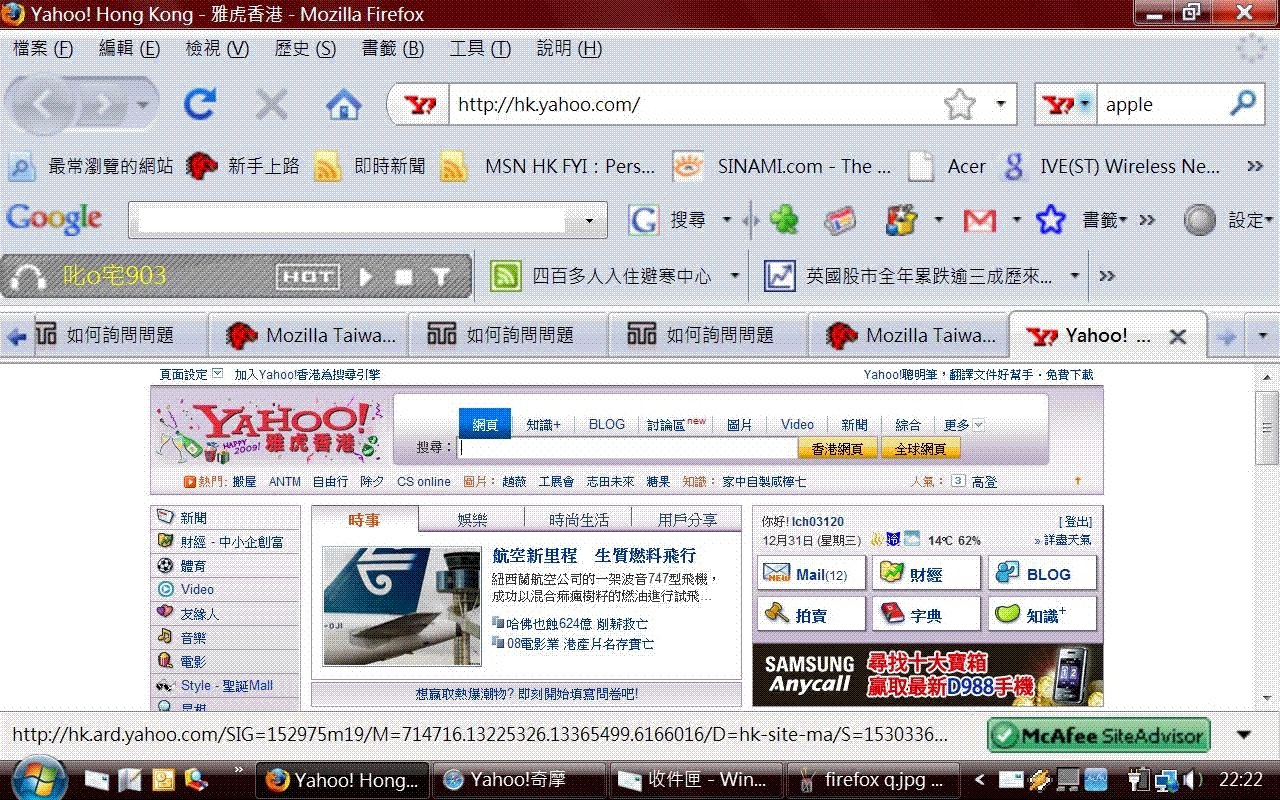Expand the bookmarks toolbar overflow chevron
The height and width of the screenshot is (800, 1280).
[x=1255, y=166]
